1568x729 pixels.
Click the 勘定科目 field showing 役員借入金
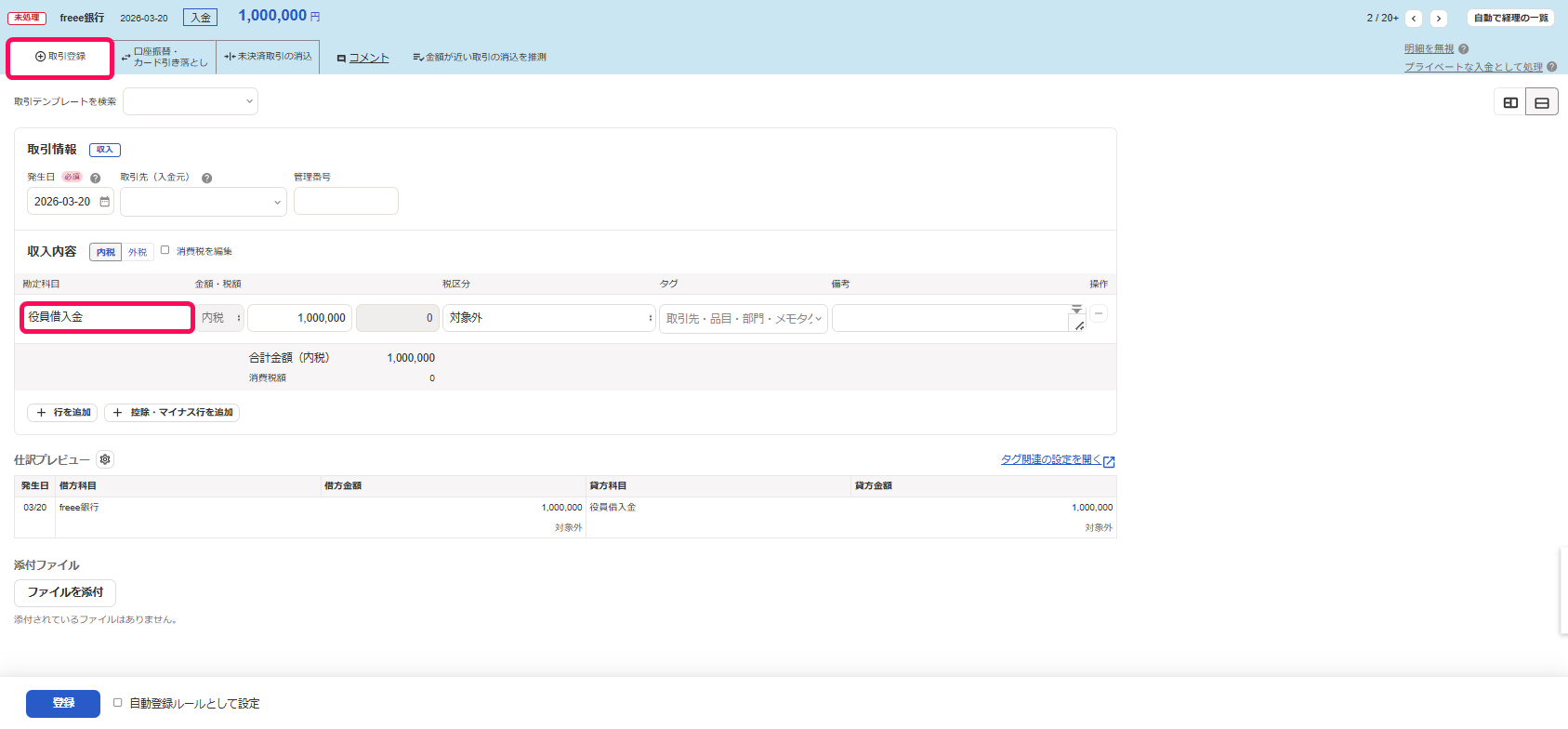(107, 317)
